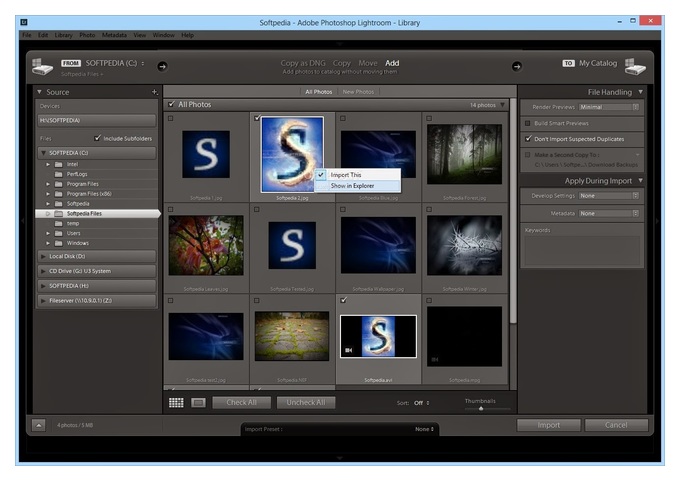680x481 pixels.
Task: Collapse the Source panel triangle
Action: [x=39, y=92]
